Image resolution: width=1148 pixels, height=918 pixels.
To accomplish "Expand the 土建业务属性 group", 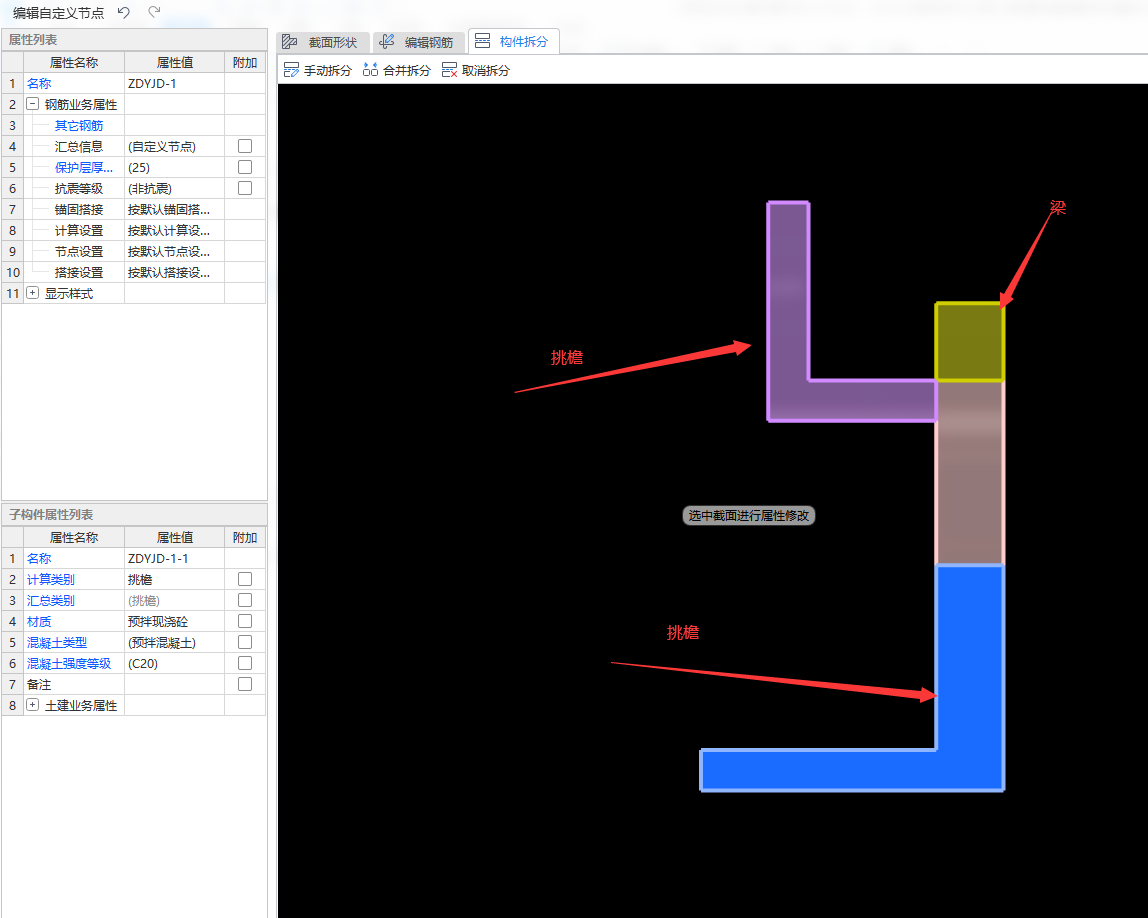I will pyautogui.click(x=32, y=705).
